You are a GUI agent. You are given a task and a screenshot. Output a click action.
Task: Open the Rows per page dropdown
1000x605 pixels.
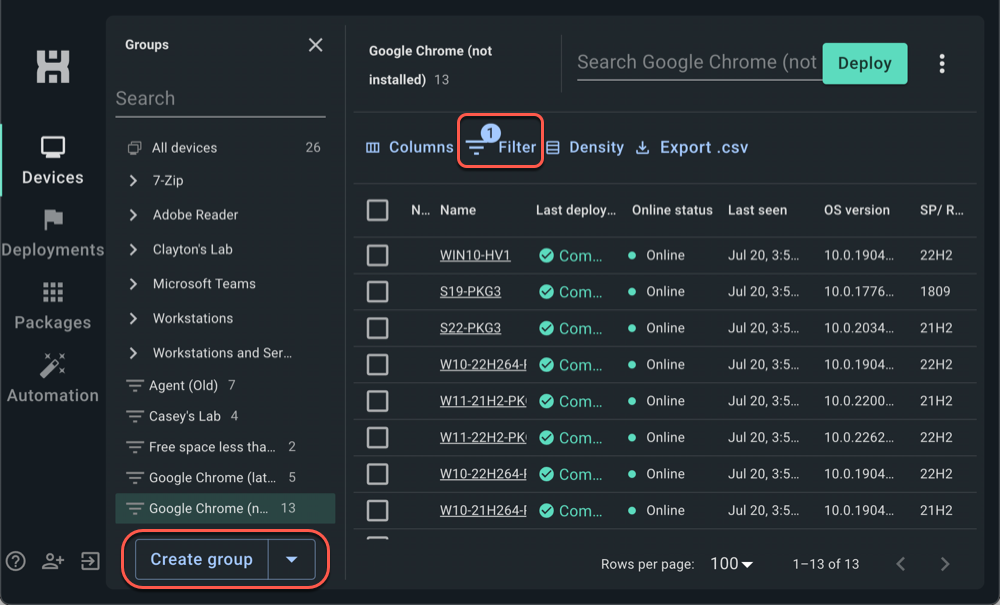(731, 564)
